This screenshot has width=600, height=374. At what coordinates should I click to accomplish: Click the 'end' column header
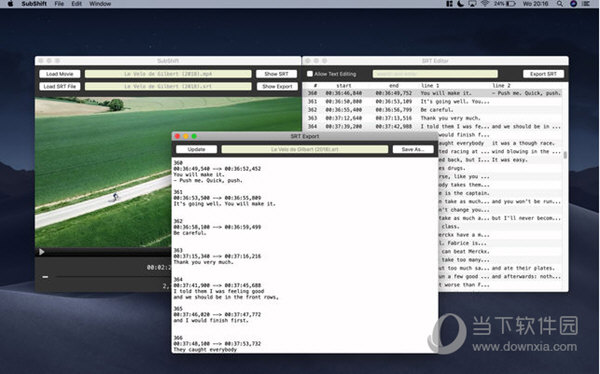pyautogui.click(x=394, y=85)
